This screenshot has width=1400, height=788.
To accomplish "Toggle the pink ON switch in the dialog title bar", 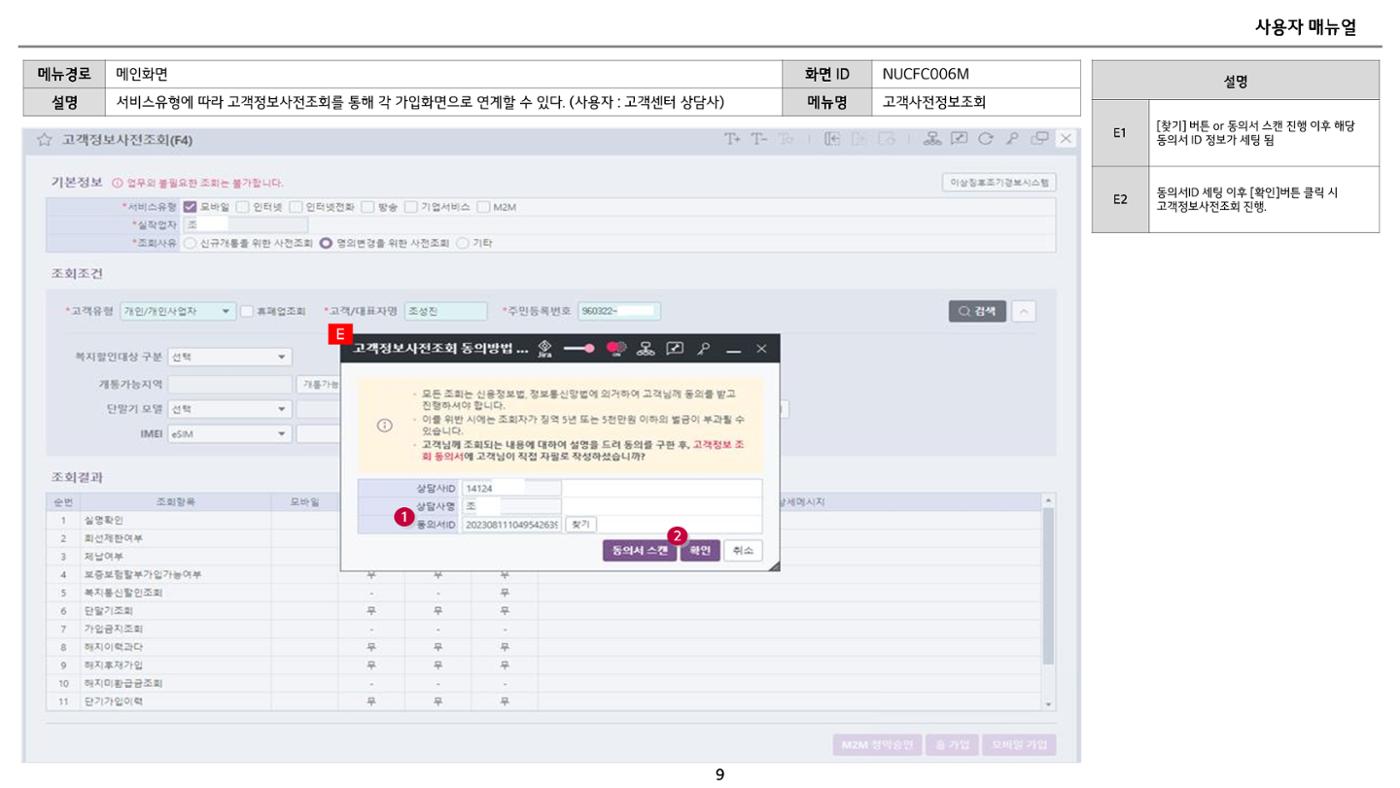I will [617, 347].
